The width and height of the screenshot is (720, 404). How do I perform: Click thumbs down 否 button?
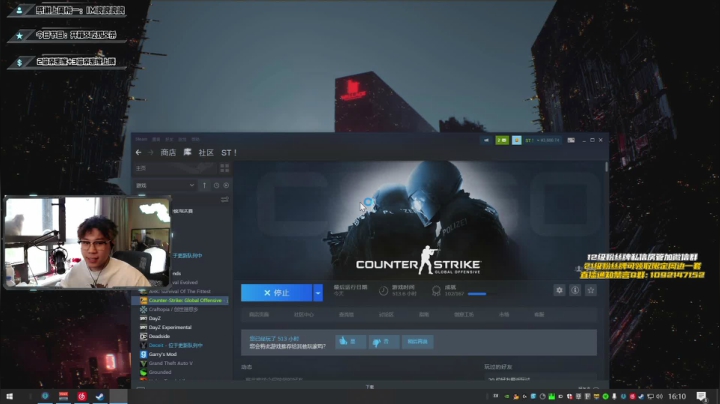click(383, 342)
